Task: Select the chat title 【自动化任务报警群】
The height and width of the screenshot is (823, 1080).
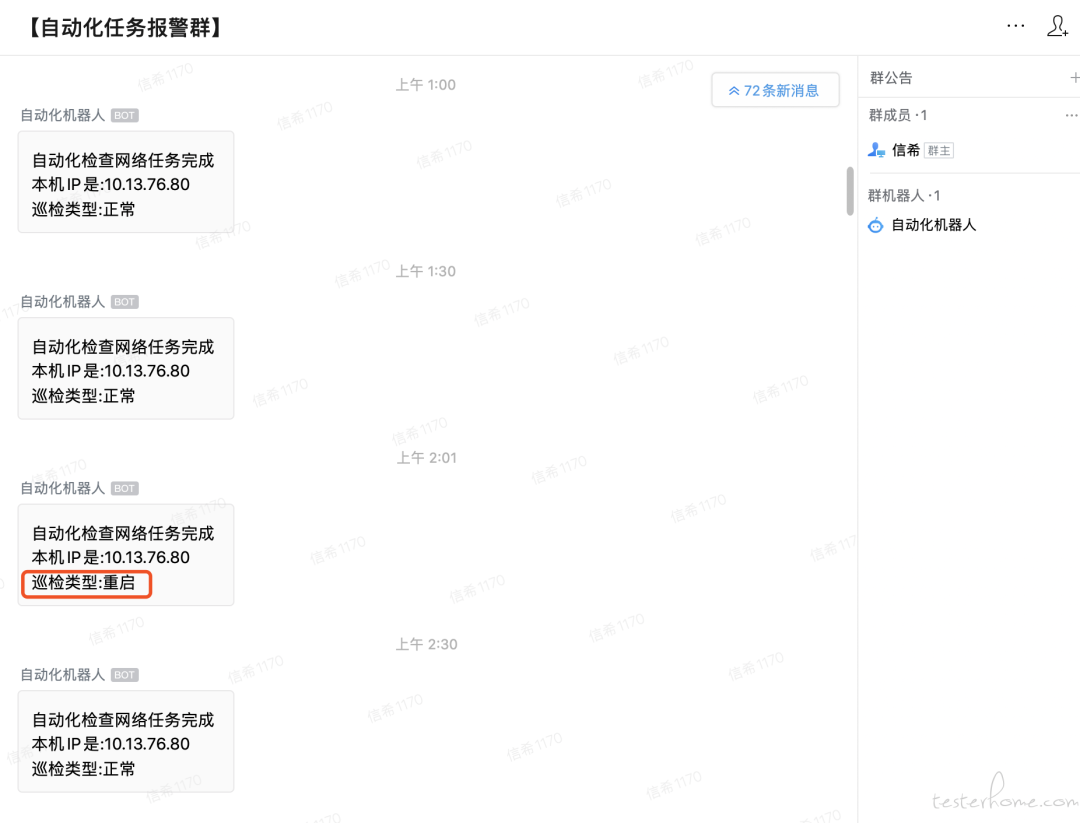Action: pyautogui.click(x=122, y=27)
